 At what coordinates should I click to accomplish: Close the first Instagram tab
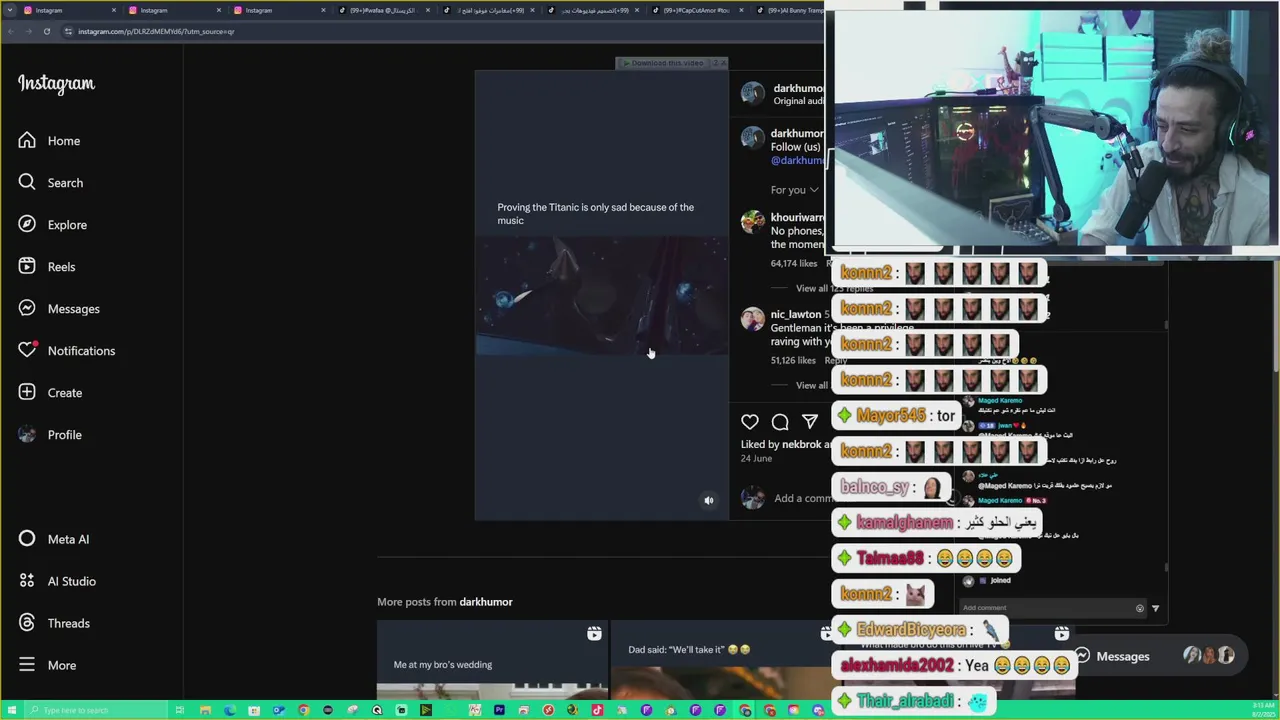pos(114,10)
